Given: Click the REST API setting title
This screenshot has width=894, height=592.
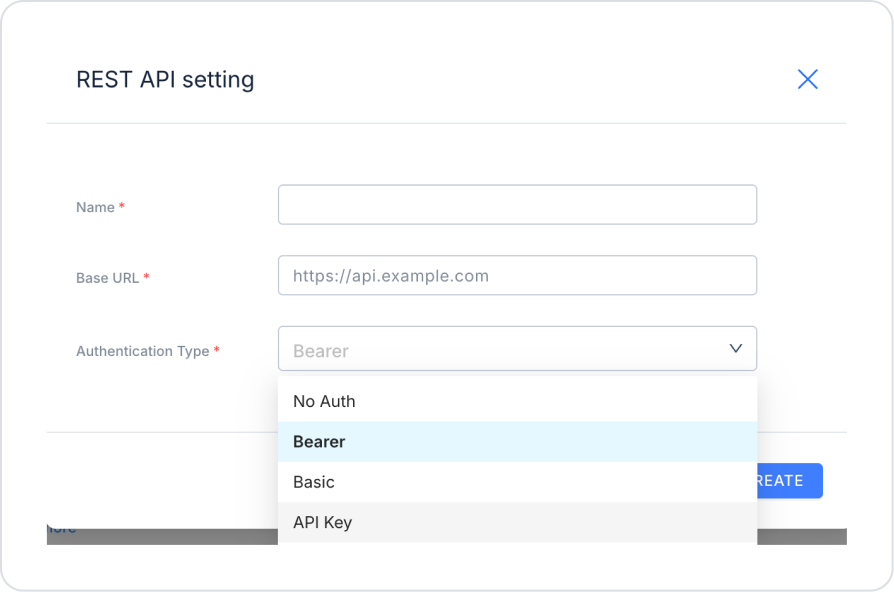Looking at the screenshot, I should click(x=165, y=79).
